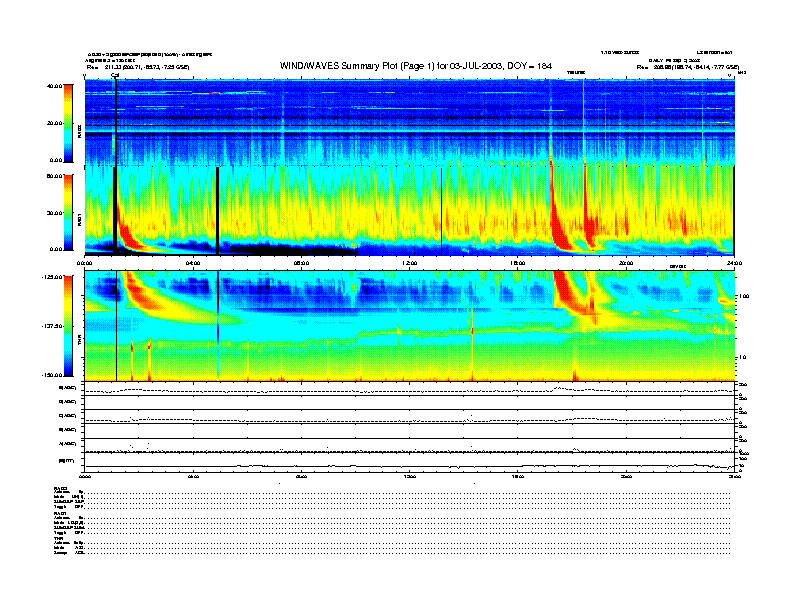Image resolution: width=792 pixels, height=612 pixels.
Task: Click the black vertical gap in RAD1 near 05:00
Action: [x=218, y=210]
